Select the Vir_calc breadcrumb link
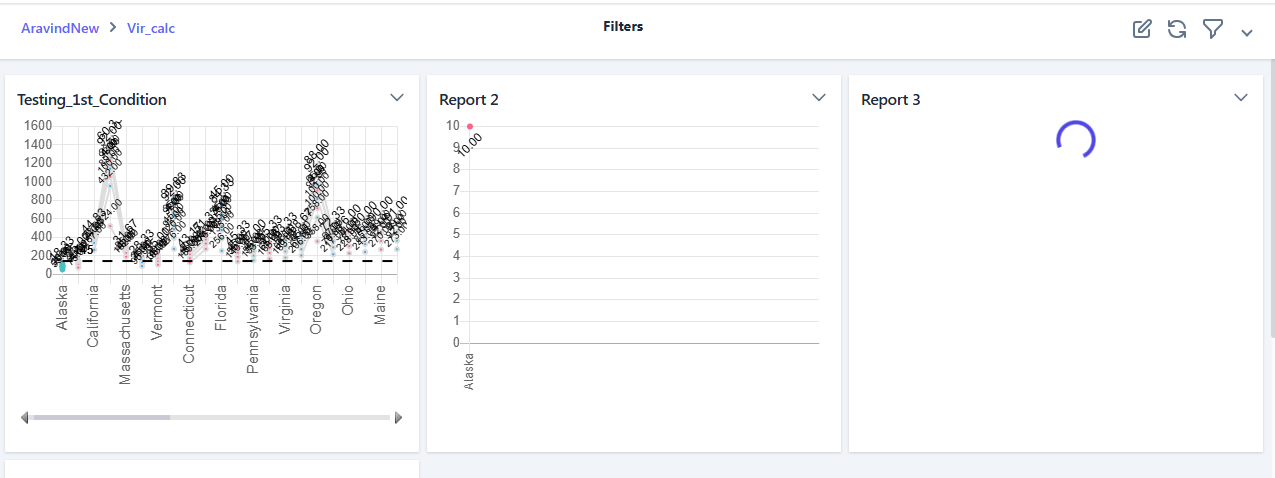The image size is (1275, 478). point(151,28)
